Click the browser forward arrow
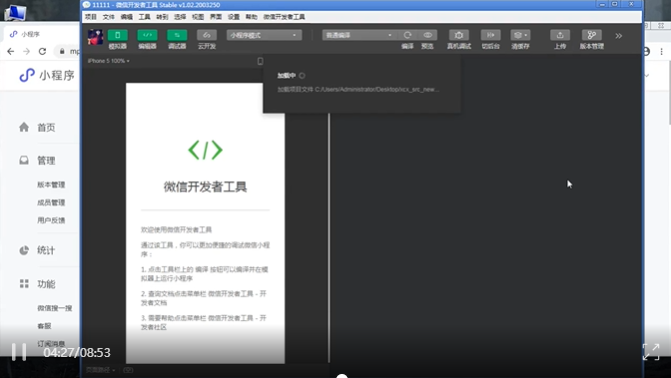The width and height of the screenshot is (671, 378). [27, 51]
